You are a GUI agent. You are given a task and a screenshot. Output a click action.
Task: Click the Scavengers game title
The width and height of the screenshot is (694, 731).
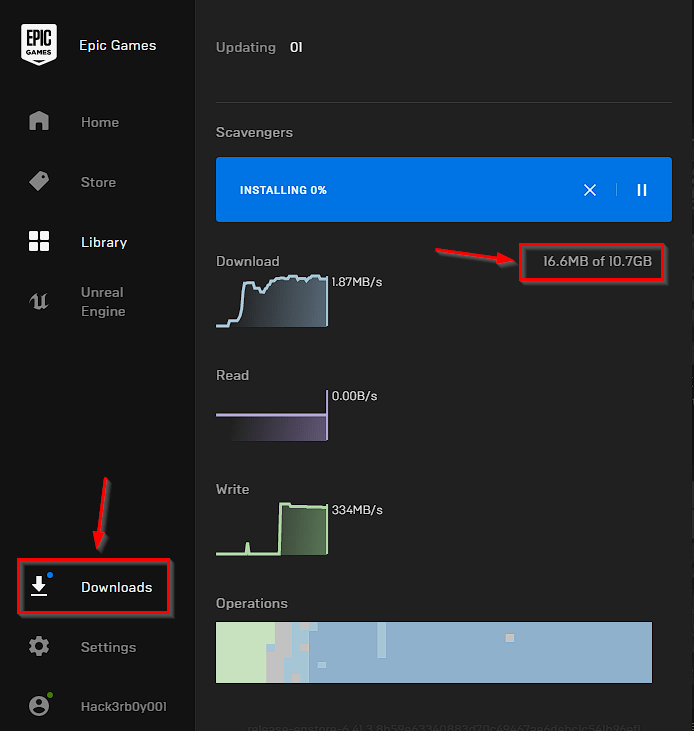tap(254, 132)
